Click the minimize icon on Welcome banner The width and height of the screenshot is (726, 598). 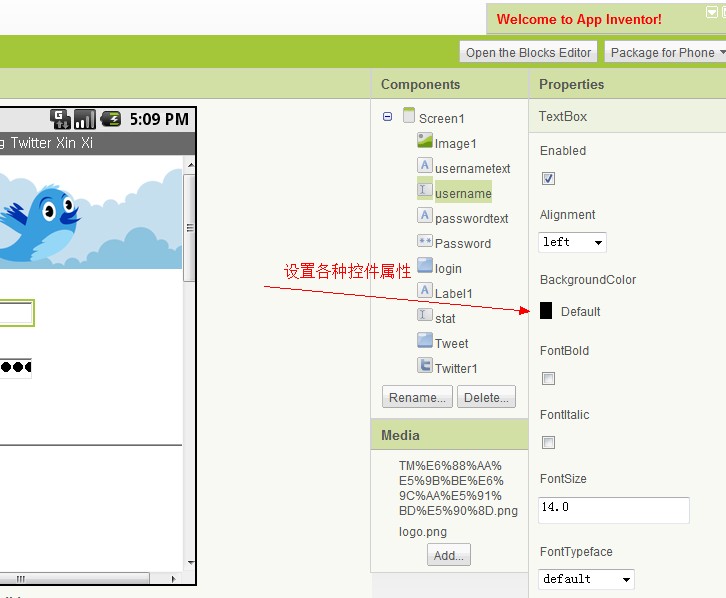tap(711, 12)
